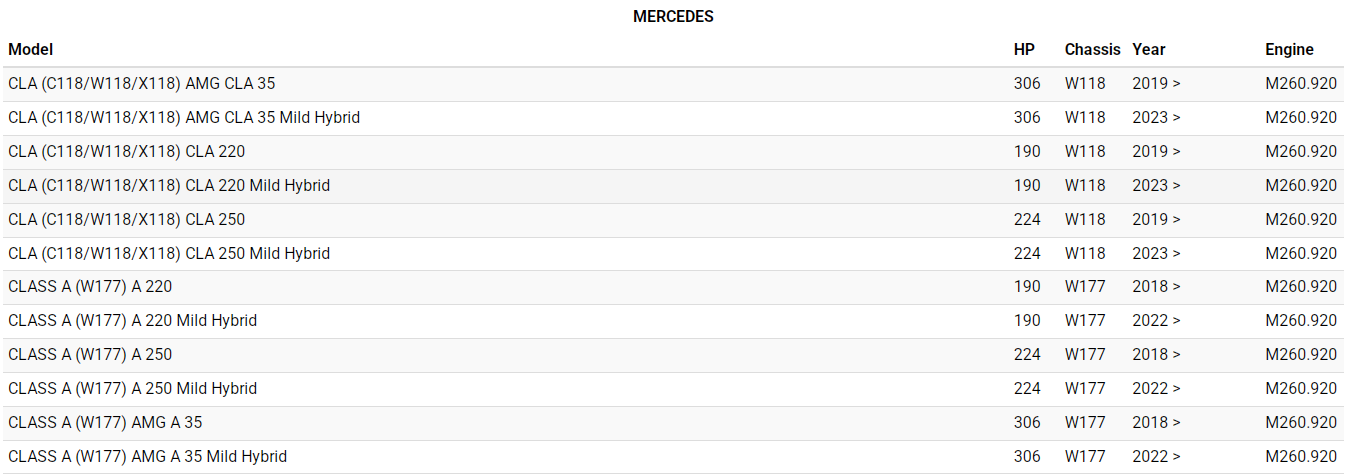Image resolution: width=1348 pixels, height=474 pixels.
Task: Click the 2019 > year in the first row
Action: (1156, 84)
